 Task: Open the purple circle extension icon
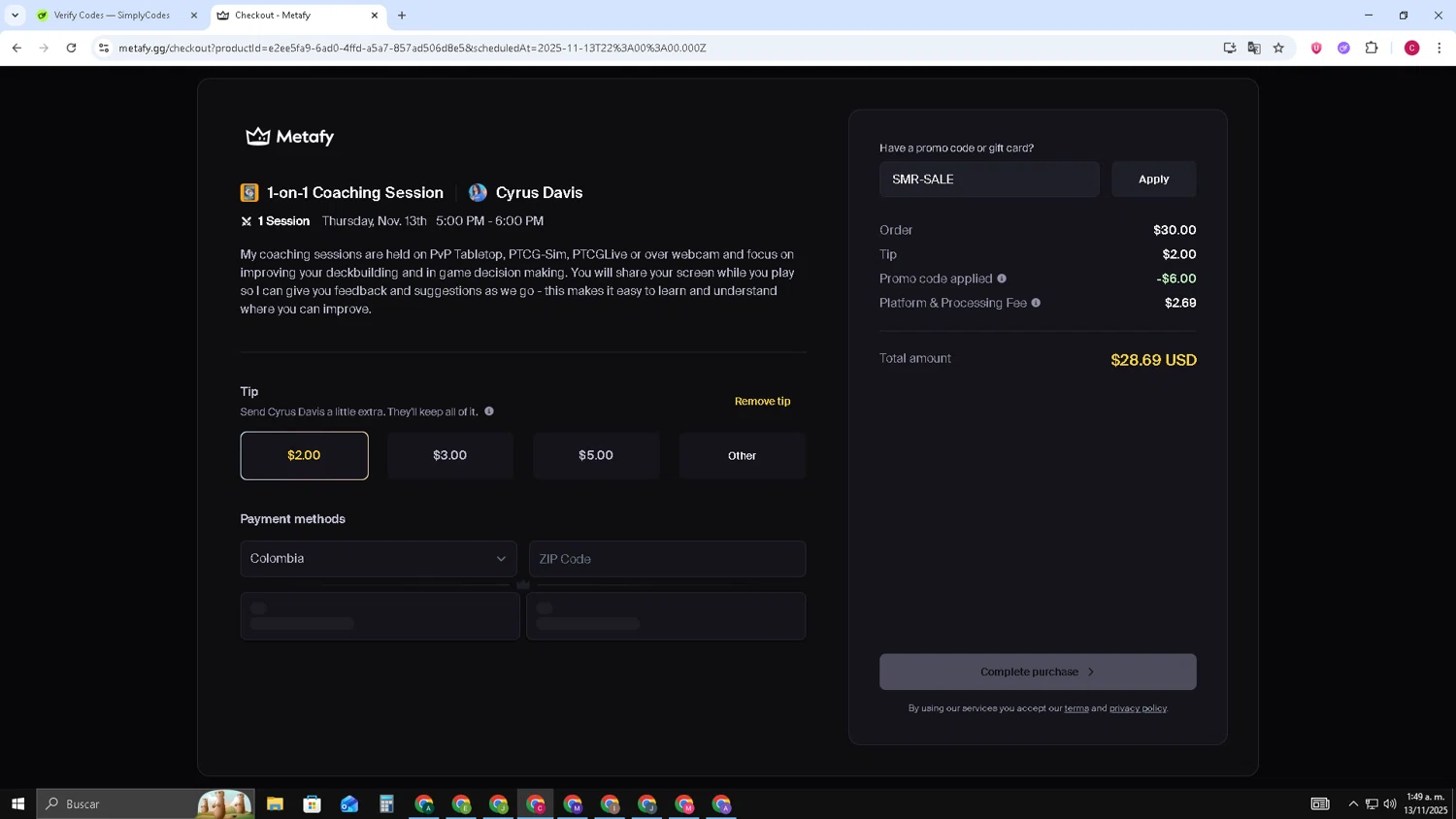pos(1343,48)
